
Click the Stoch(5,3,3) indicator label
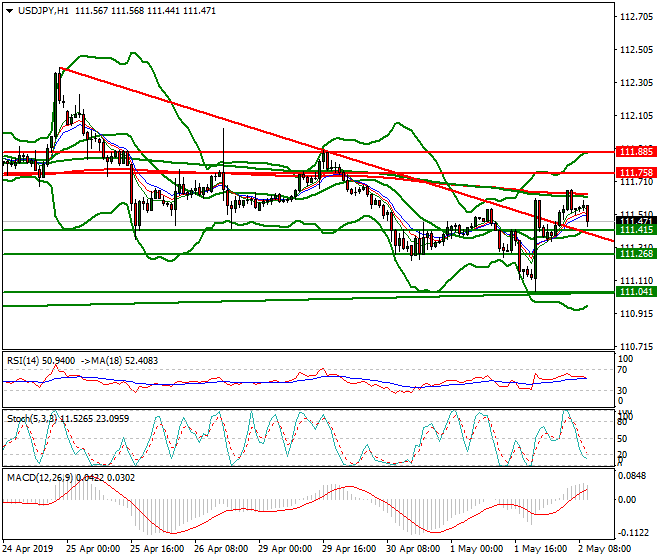[32, 419]
